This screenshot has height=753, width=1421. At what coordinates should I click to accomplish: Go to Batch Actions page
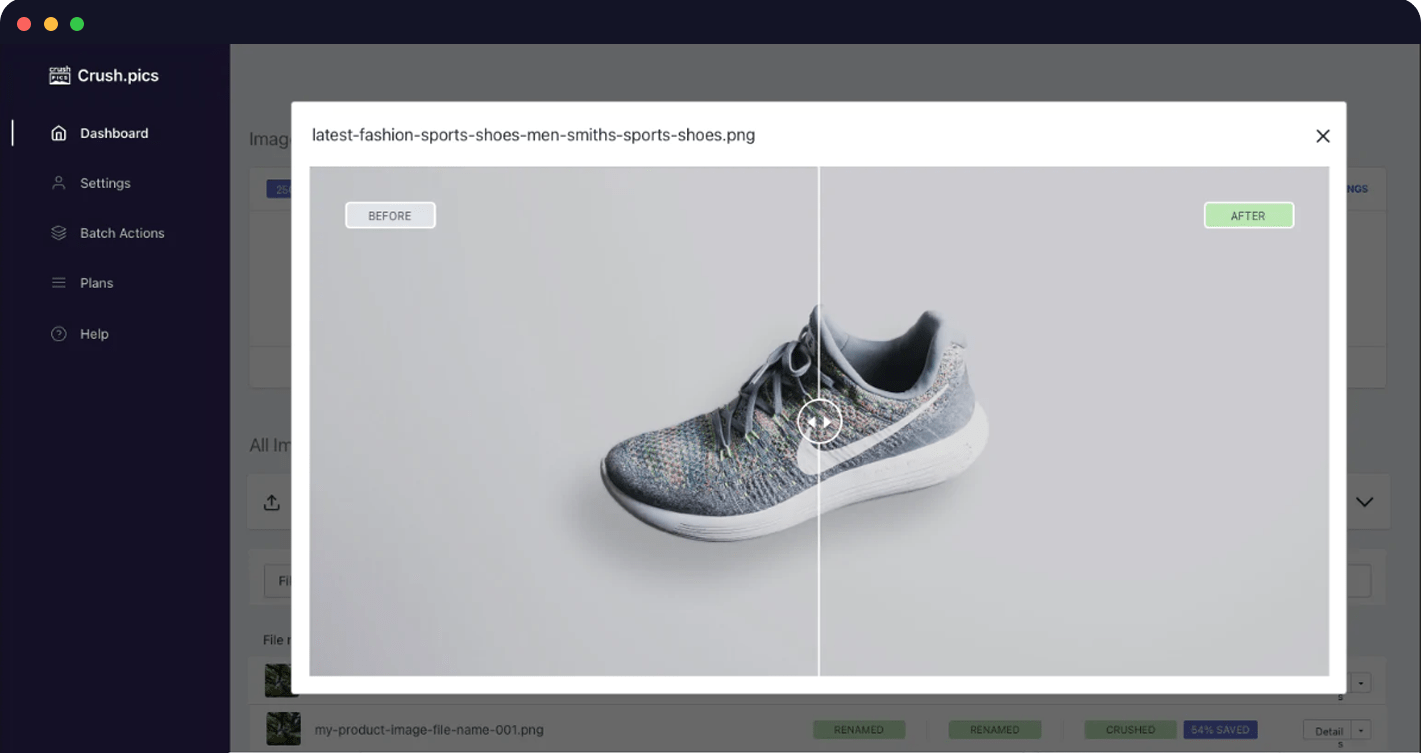coord(122,233)
